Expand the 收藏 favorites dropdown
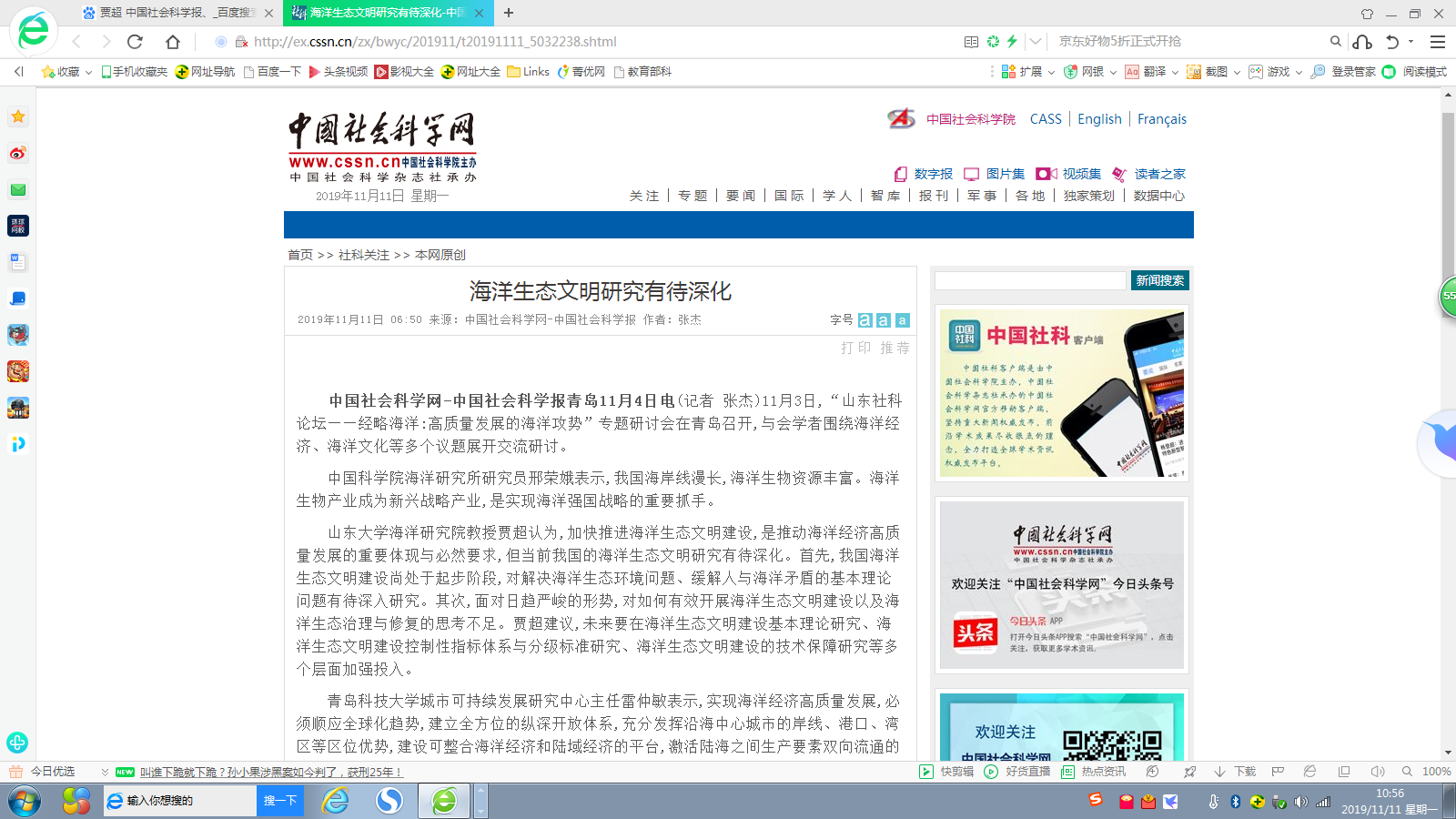1456x819 pixels. tap(88, 73)
